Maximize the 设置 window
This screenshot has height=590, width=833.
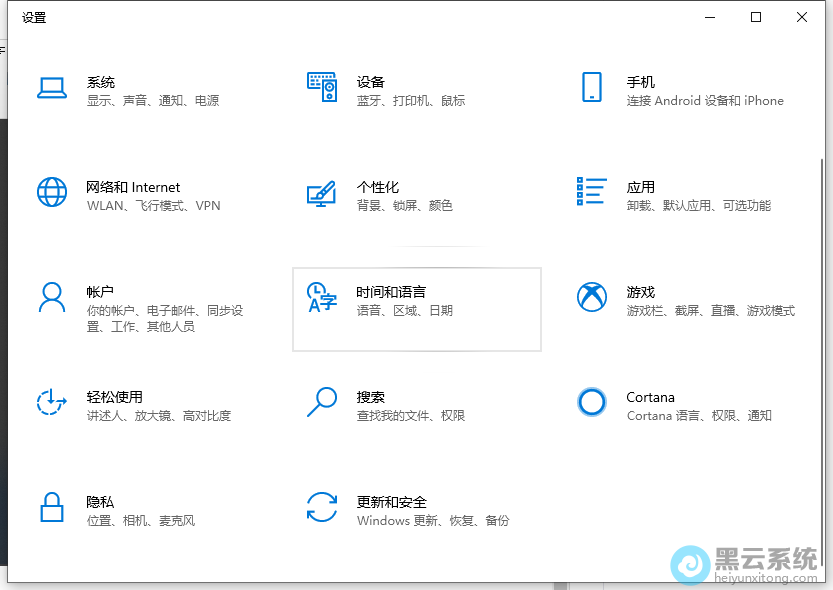pos(756,17)
